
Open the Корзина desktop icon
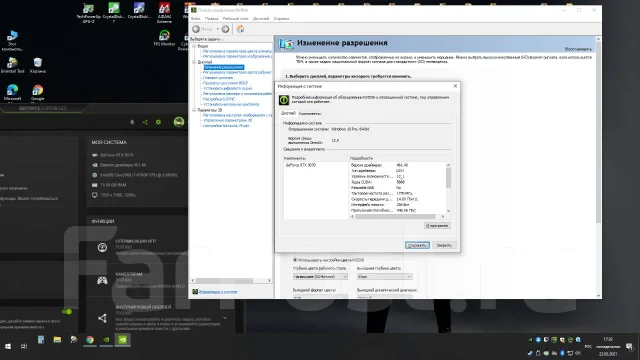click(38, 65)
